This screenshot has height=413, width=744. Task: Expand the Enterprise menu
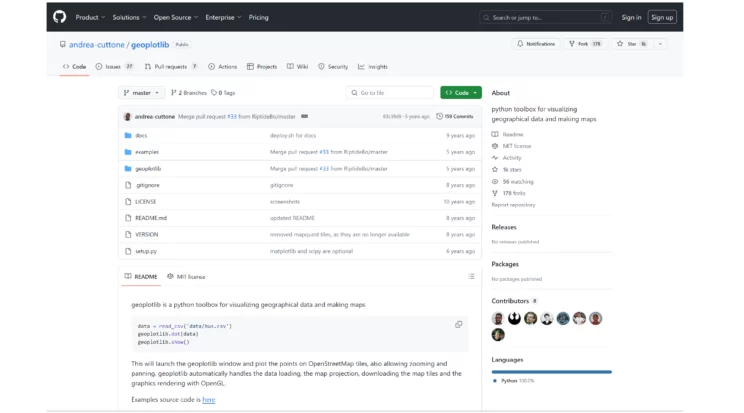click(x=223, y=17)
